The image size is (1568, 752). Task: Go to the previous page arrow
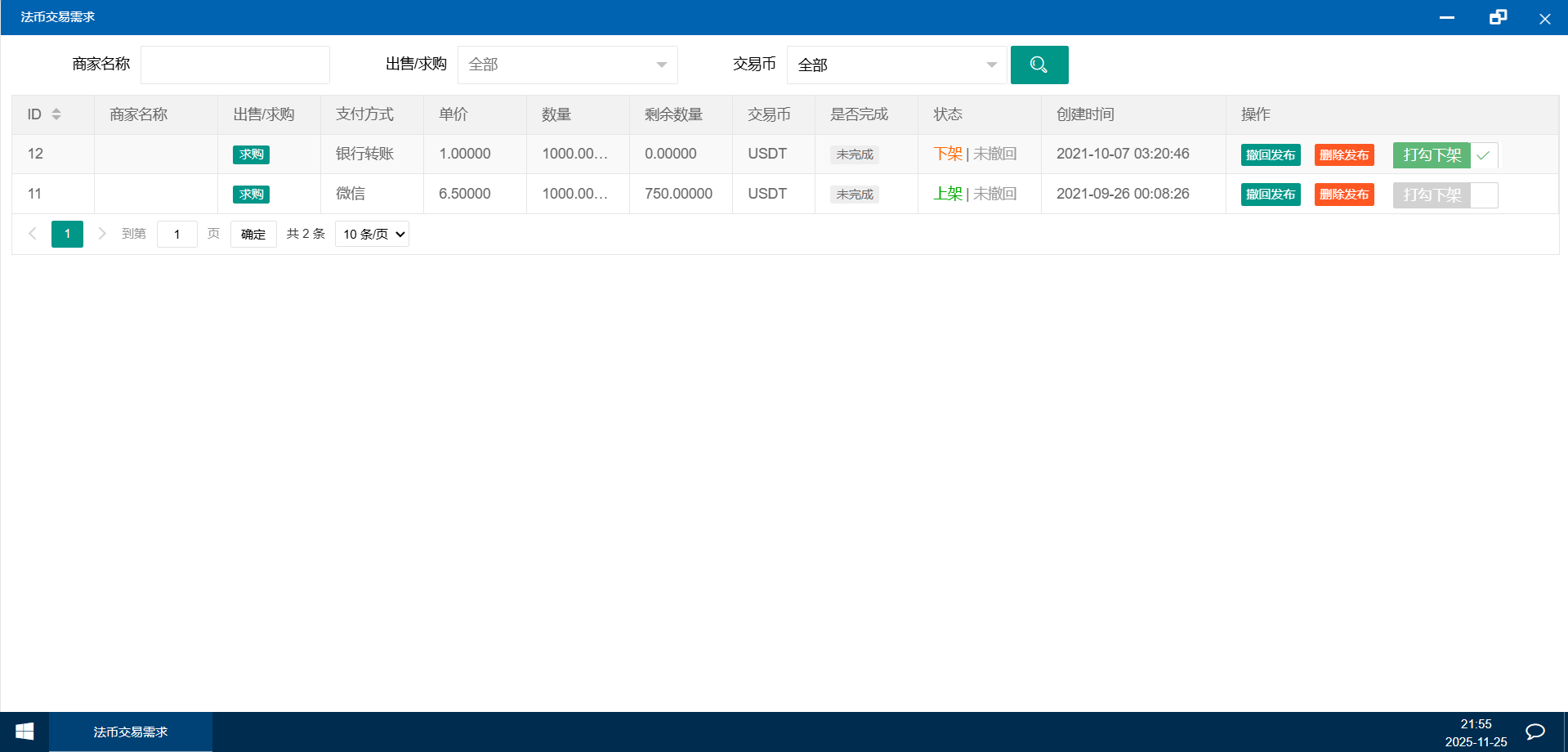pos(33,234)
